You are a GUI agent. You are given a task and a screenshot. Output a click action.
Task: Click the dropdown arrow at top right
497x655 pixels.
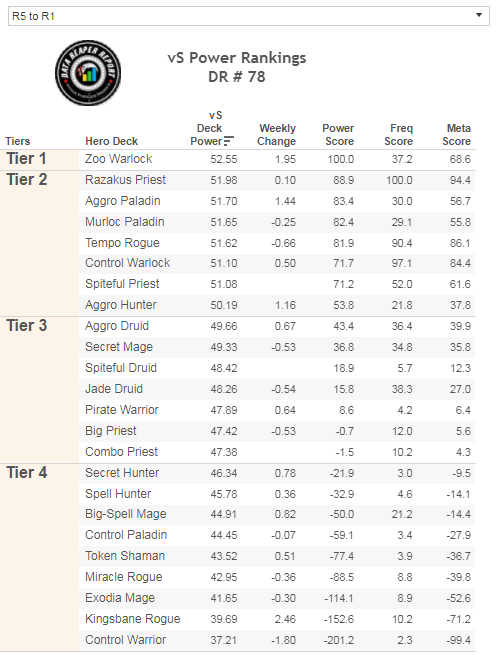[479, 15]
